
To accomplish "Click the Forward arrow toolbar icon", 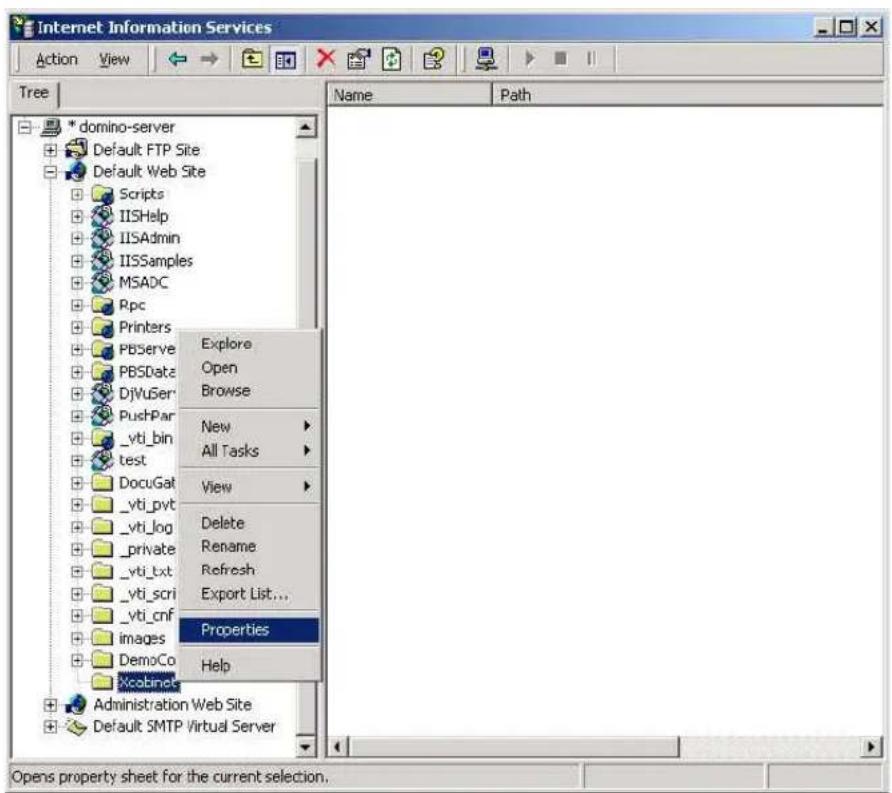I will point(209,59).
